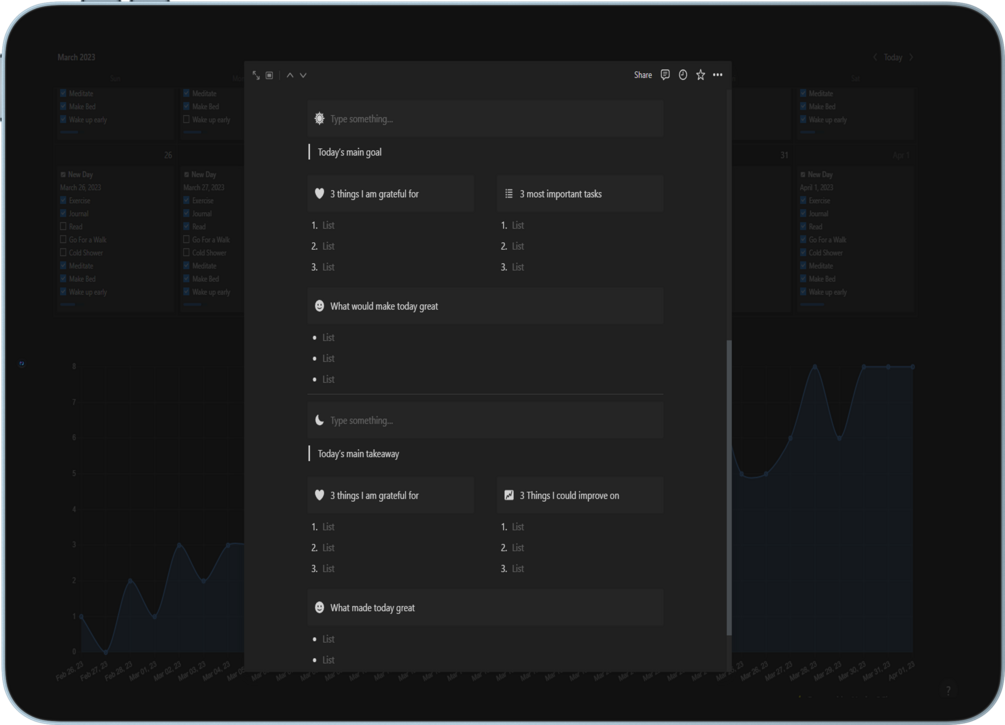Open the page in full-page view

256,75
